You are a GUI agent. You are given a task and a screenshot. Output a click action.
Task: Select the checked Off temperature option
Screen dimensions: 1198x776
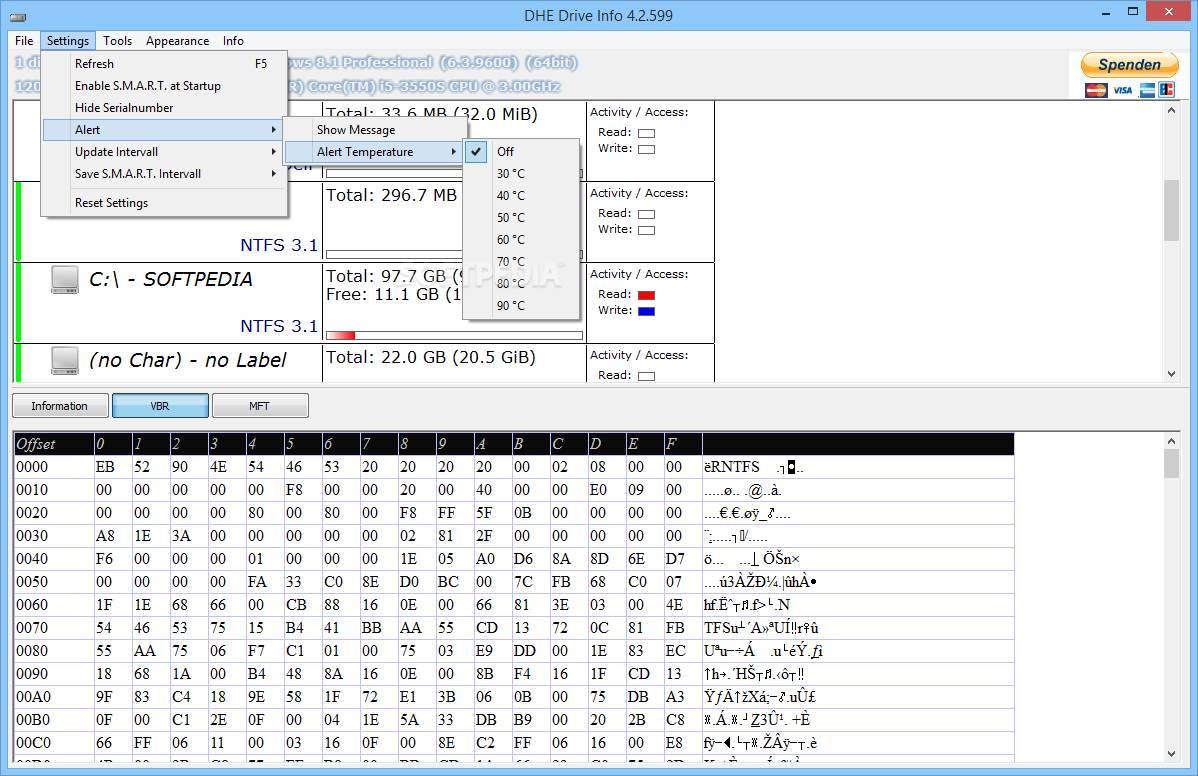tap(521, 152)
